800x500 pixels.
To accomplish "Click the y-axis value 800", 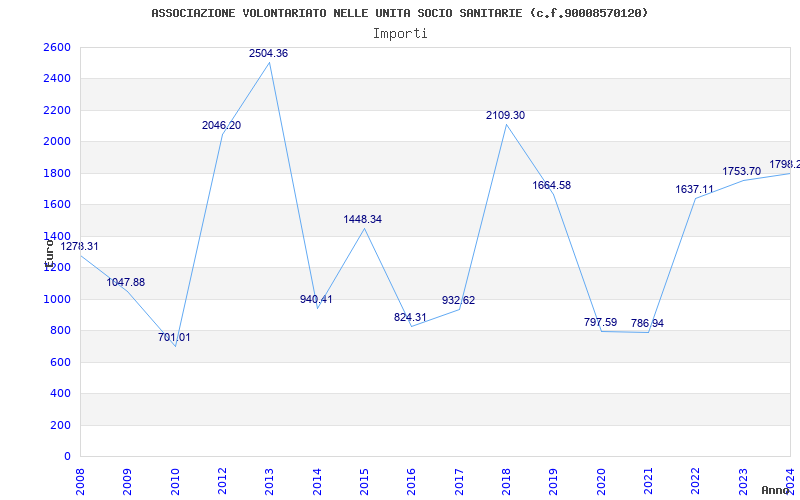I will 61,331.
